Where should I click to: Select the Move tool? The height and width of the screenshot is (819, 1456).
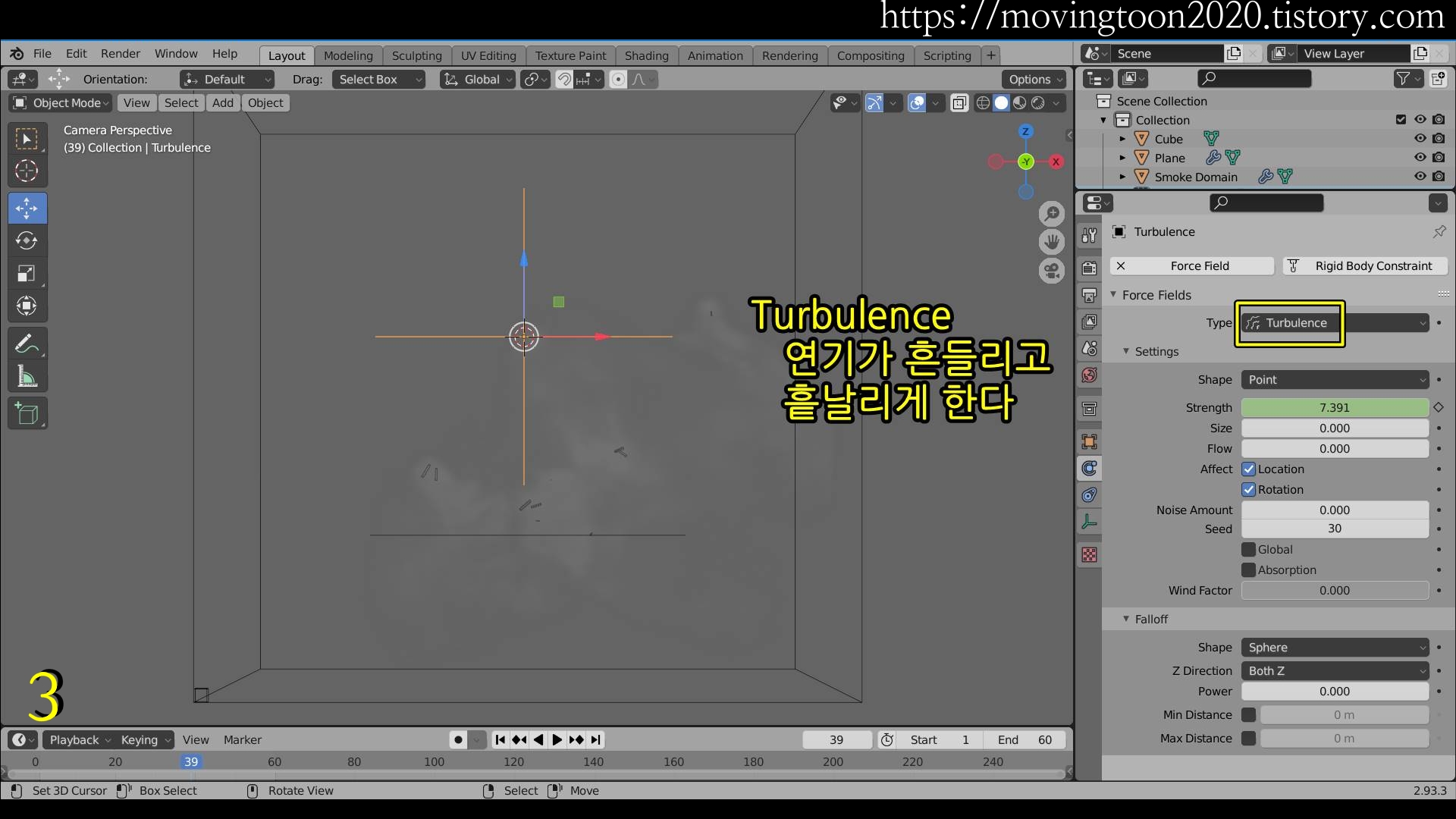pos(27,208)
